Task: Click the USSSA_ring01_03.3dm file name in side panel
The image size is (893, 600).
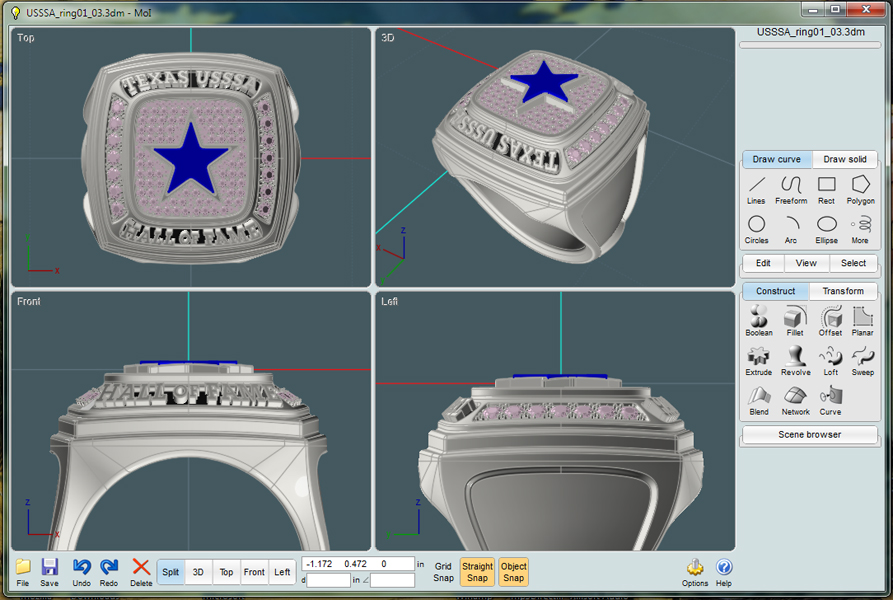Action: coord(810,32)
